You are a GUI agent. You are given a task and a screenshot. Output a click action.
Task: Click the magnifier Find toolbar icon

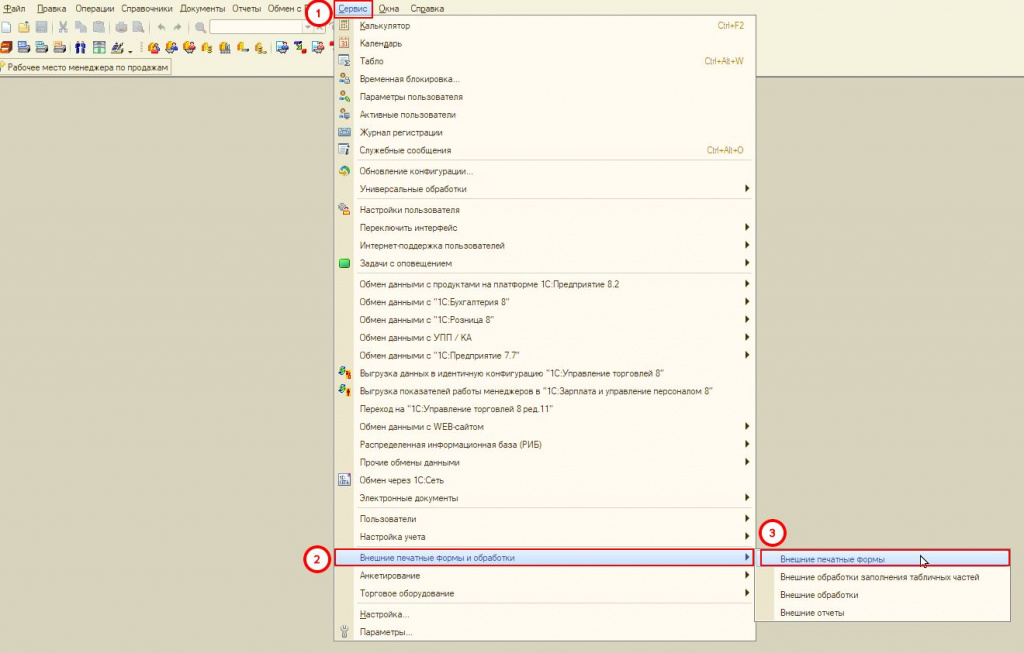[200, 27]
